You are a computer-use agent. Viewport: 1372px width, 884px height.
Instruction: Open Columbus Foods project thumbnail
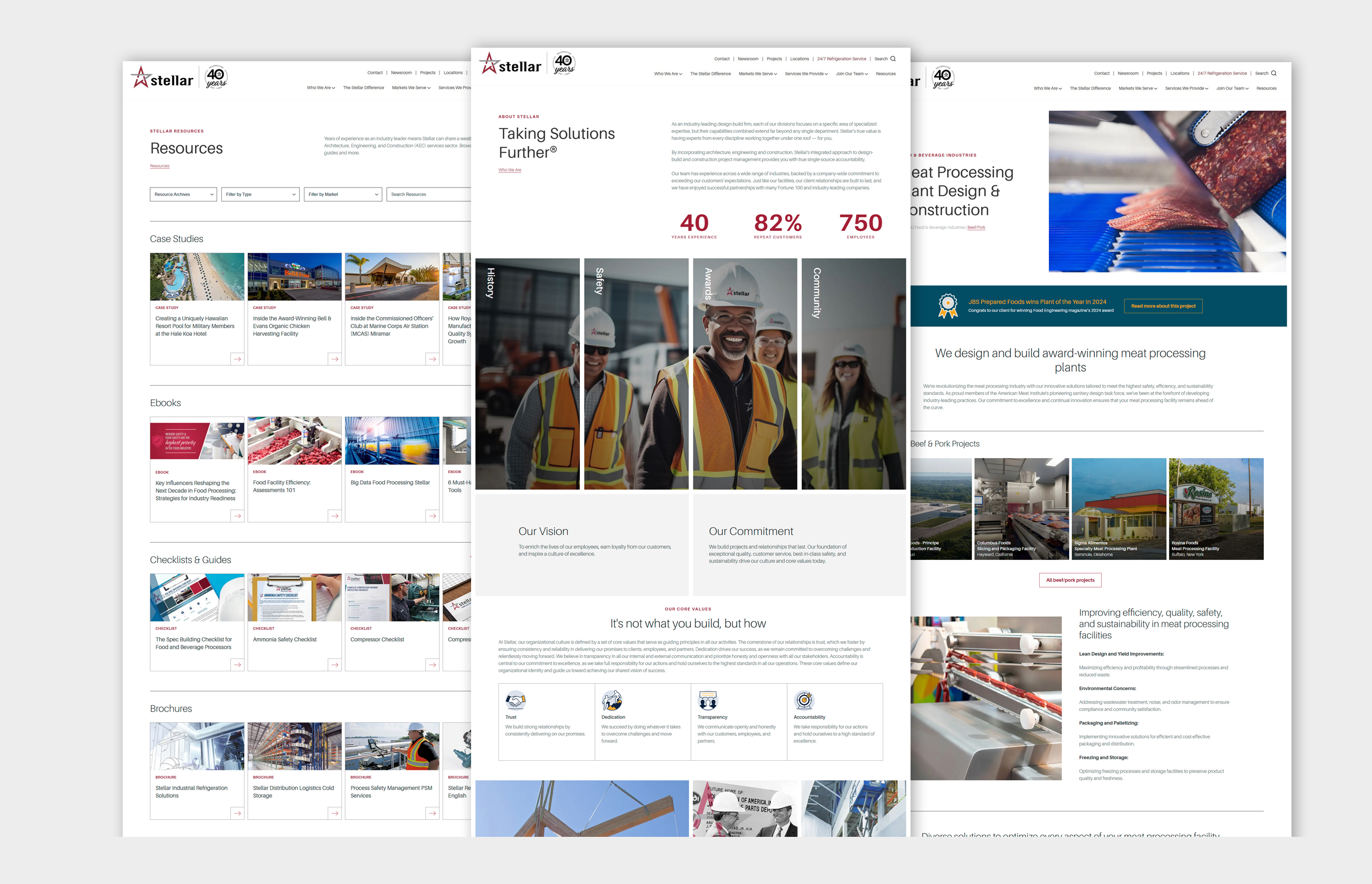pyautogui.click(x=1021, y=508)
